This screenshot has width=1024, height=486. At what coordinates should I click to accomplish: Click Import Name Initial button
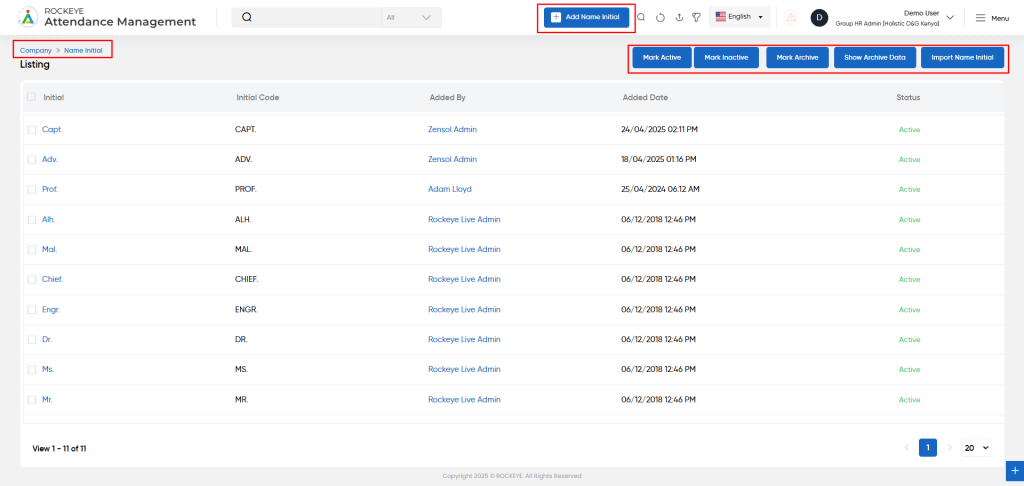[963, 57]
